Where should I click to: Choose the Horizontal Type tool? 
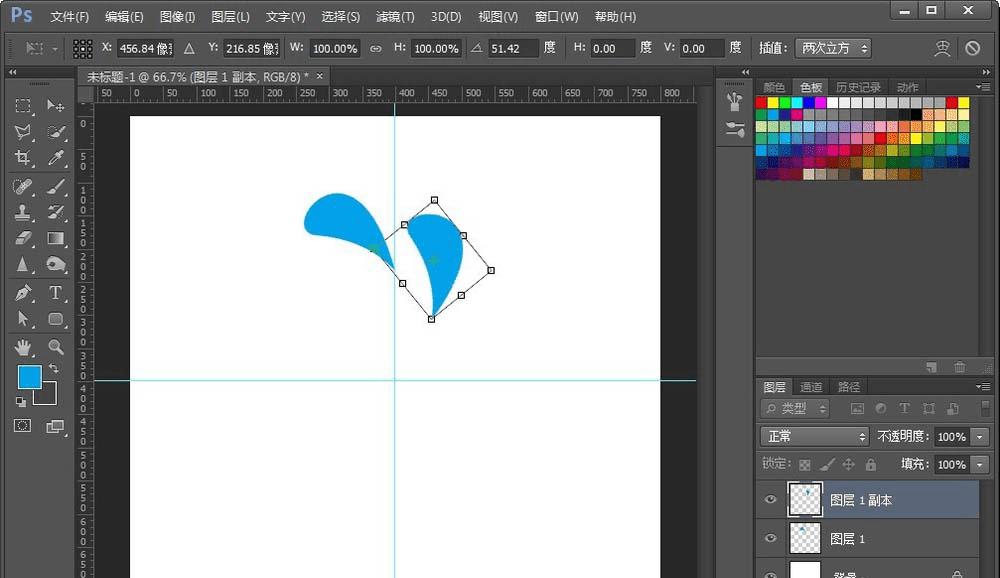[56, 293]
